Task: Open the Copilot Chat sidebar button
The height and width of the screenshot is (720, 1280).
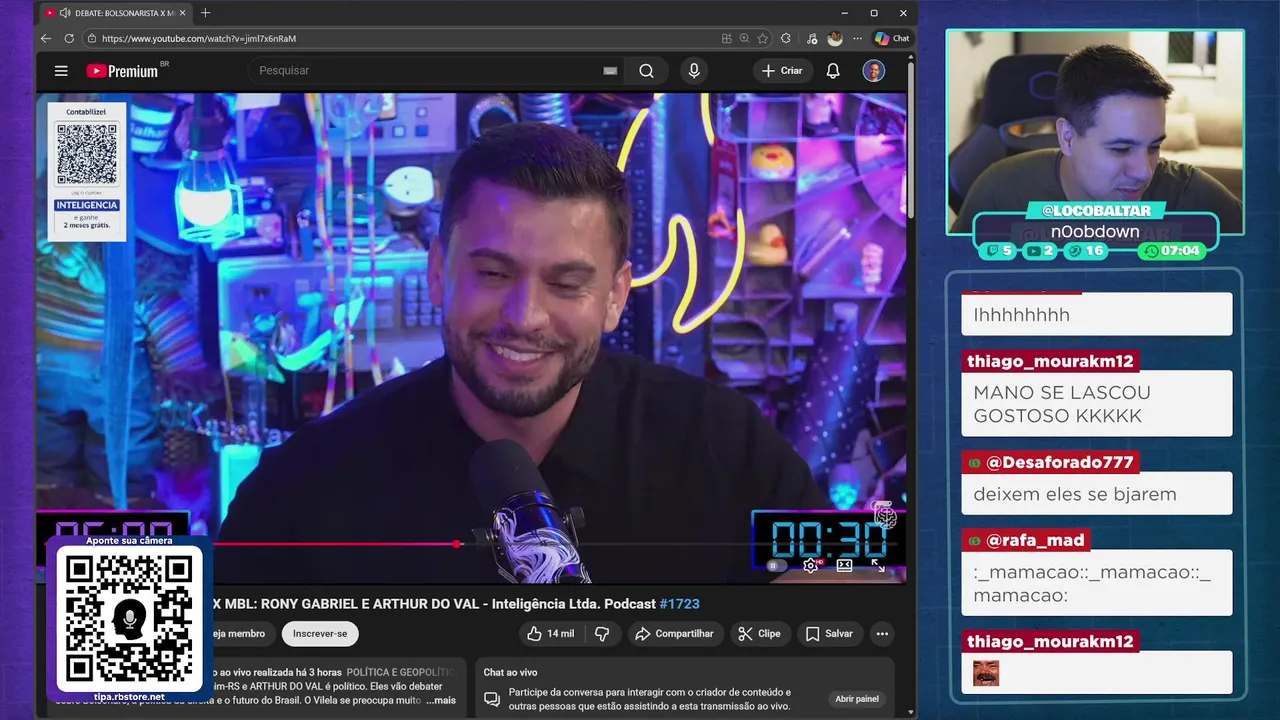Action: [x=892, y=38]
